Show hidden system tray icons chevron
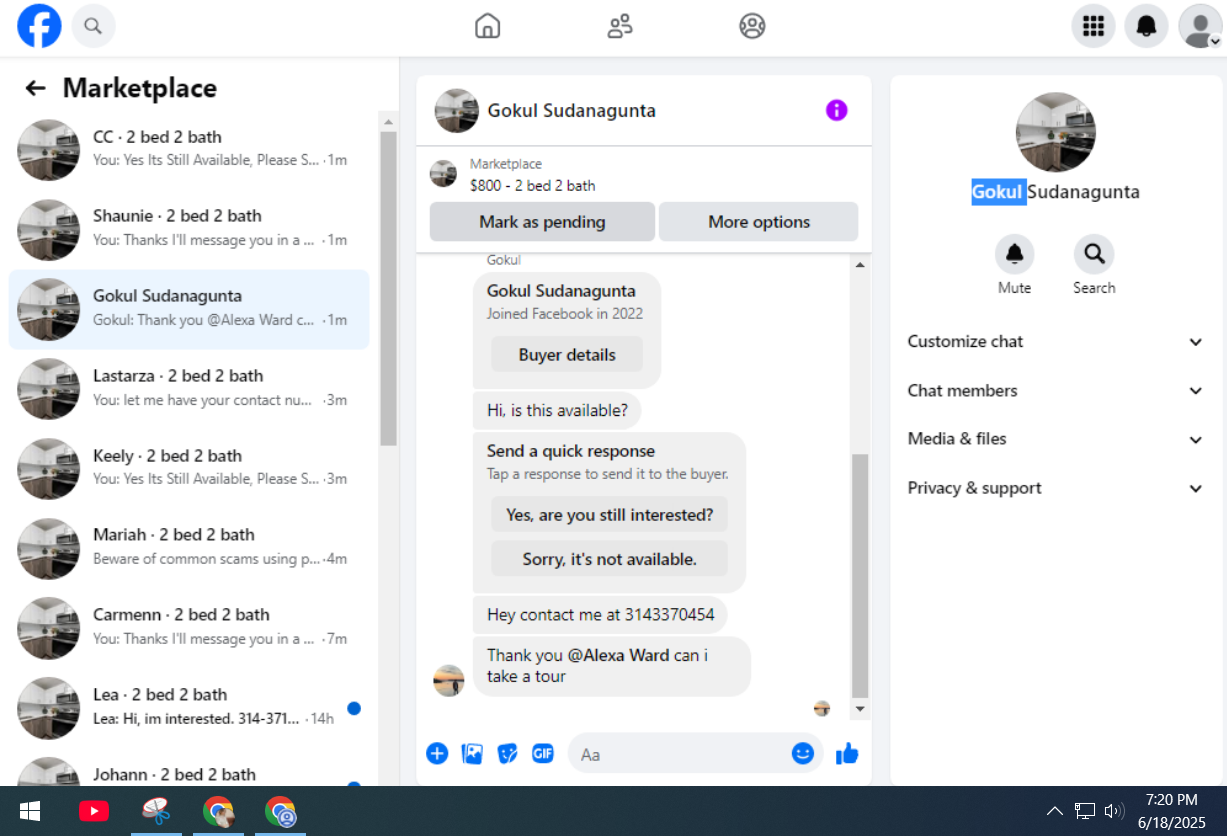Viewport: 1227px width, 836px height. point(1054,811)
